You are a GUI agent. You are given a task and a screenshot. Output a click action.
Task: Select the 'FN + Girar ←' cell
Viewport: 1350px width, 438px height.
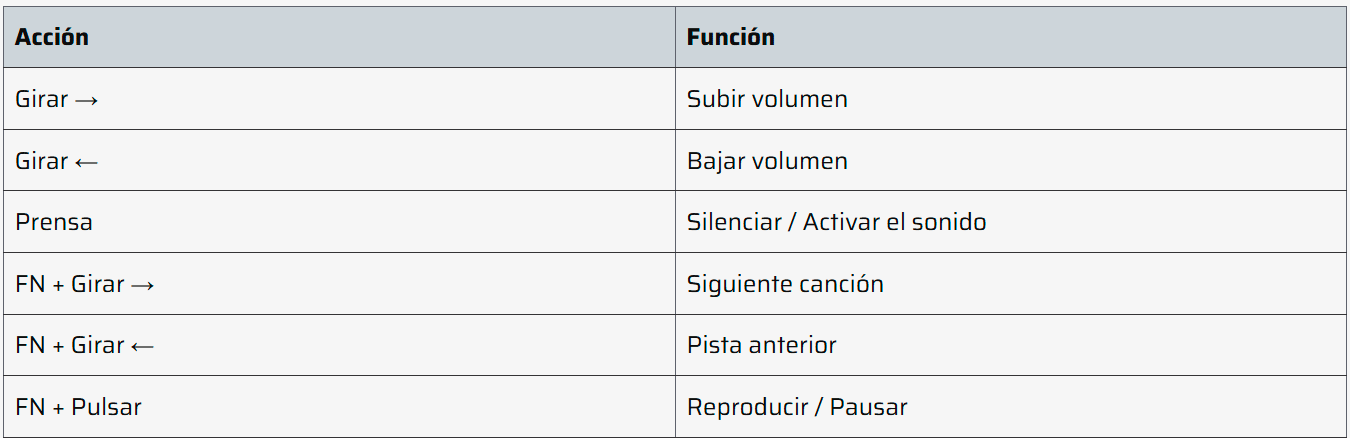339,345
